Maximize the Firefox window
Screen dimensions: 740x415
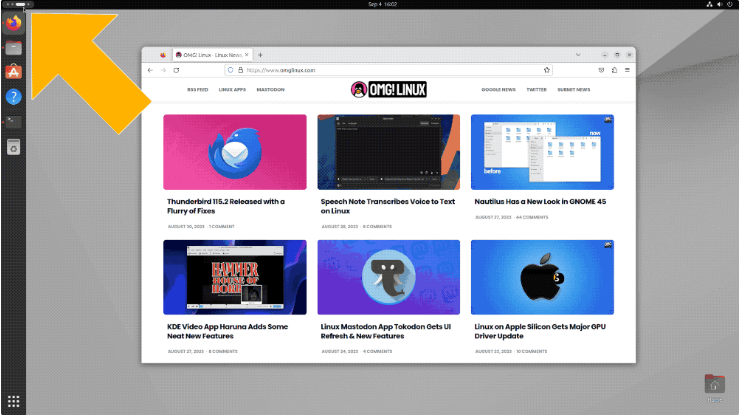tap(617, 55)
